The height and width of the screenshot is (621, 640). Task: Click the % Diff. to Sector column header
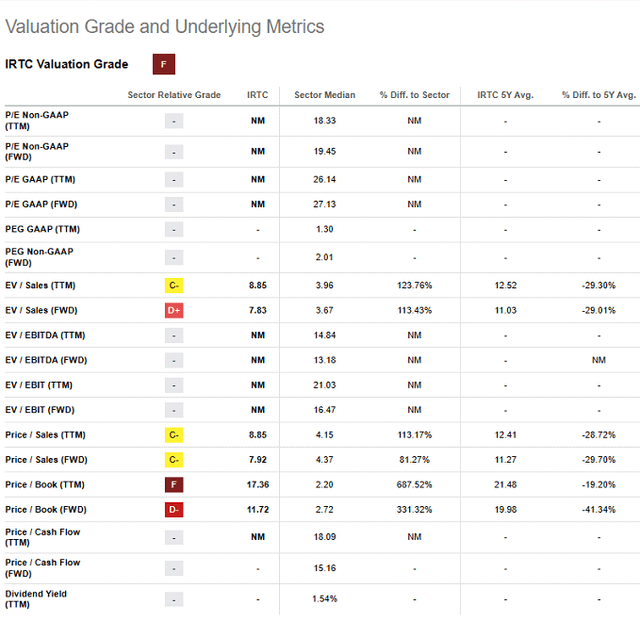[414, 95]
